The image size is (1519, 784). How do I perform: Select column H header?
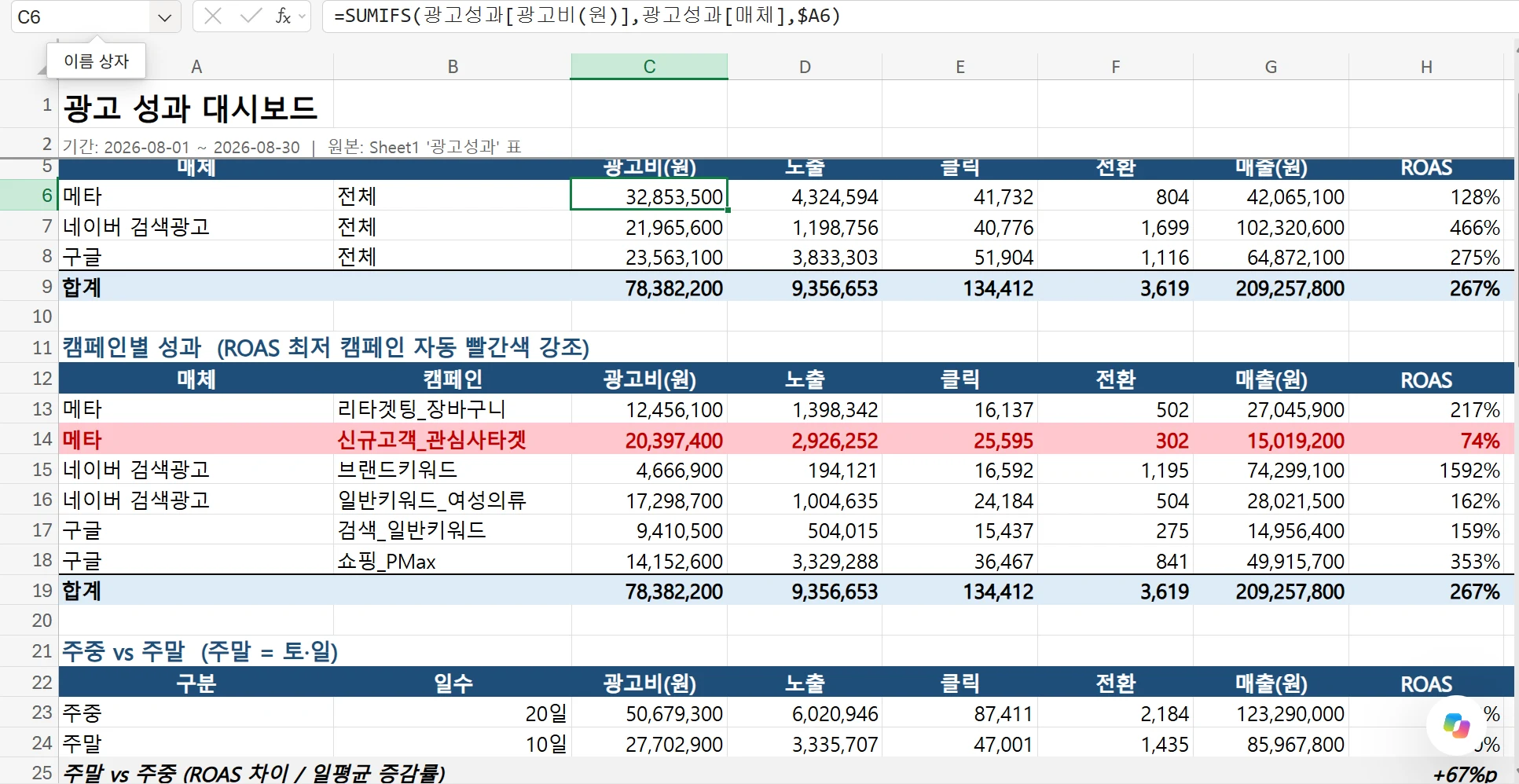tap(1426, 67)
